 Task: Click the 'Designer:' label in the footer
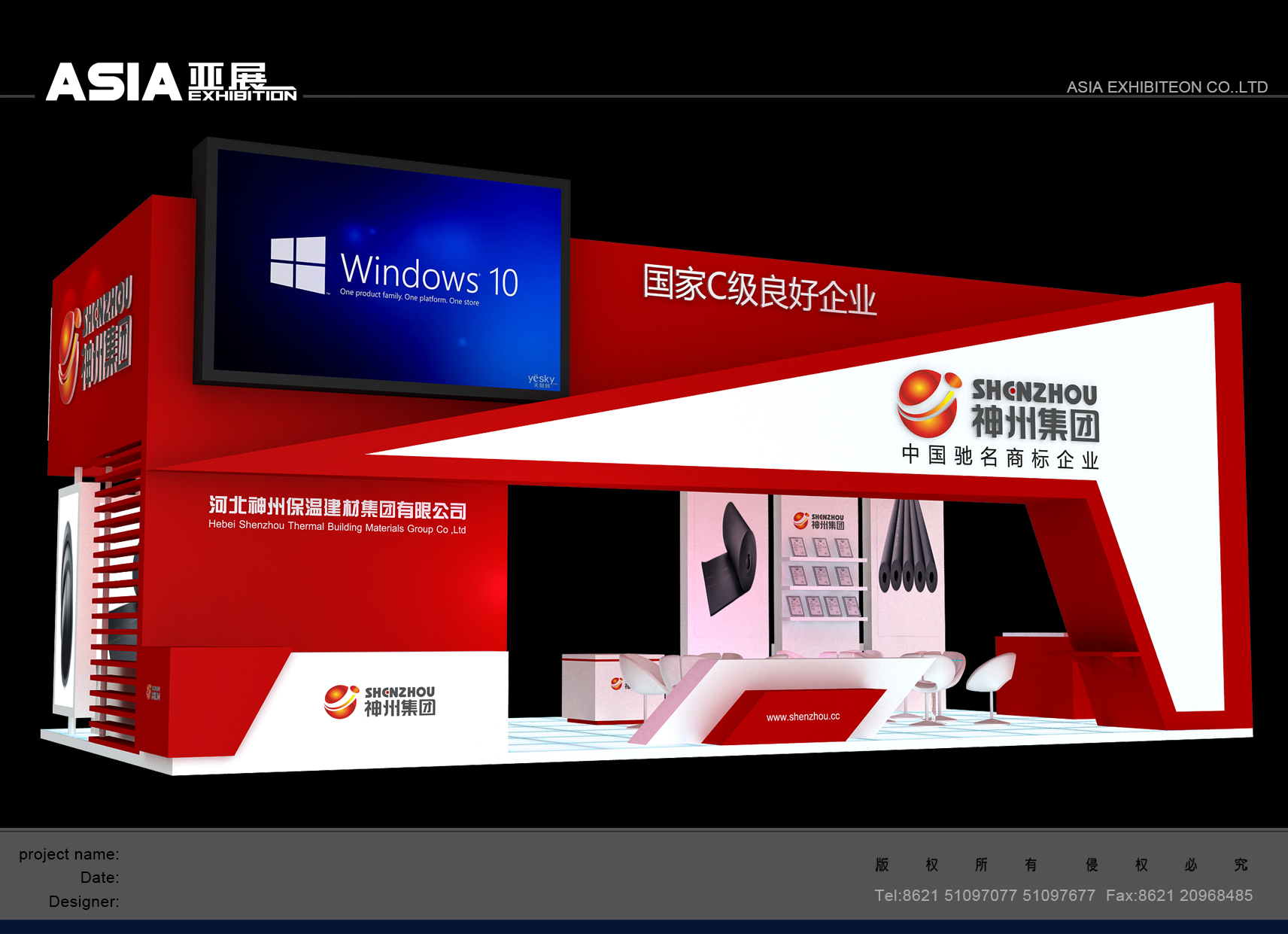[x=84, y=902]
